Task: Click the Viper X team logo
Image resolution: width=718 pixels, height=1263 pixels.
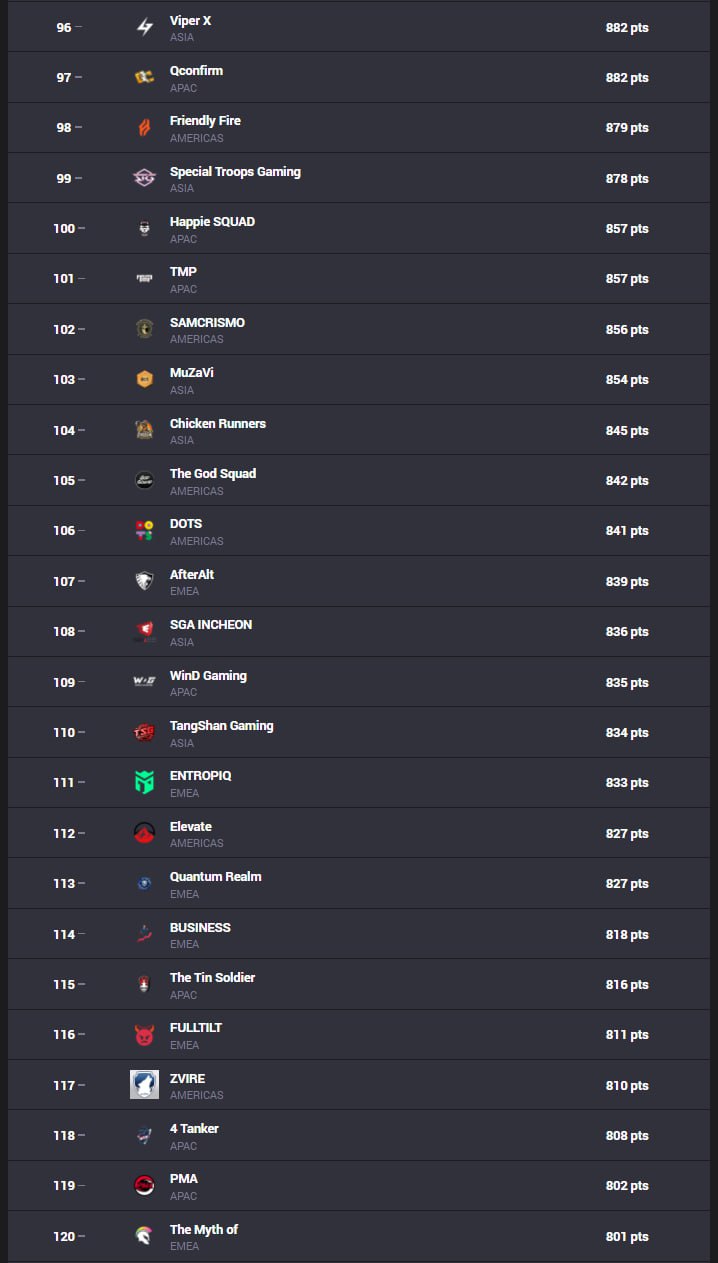Action: (144, 27)
